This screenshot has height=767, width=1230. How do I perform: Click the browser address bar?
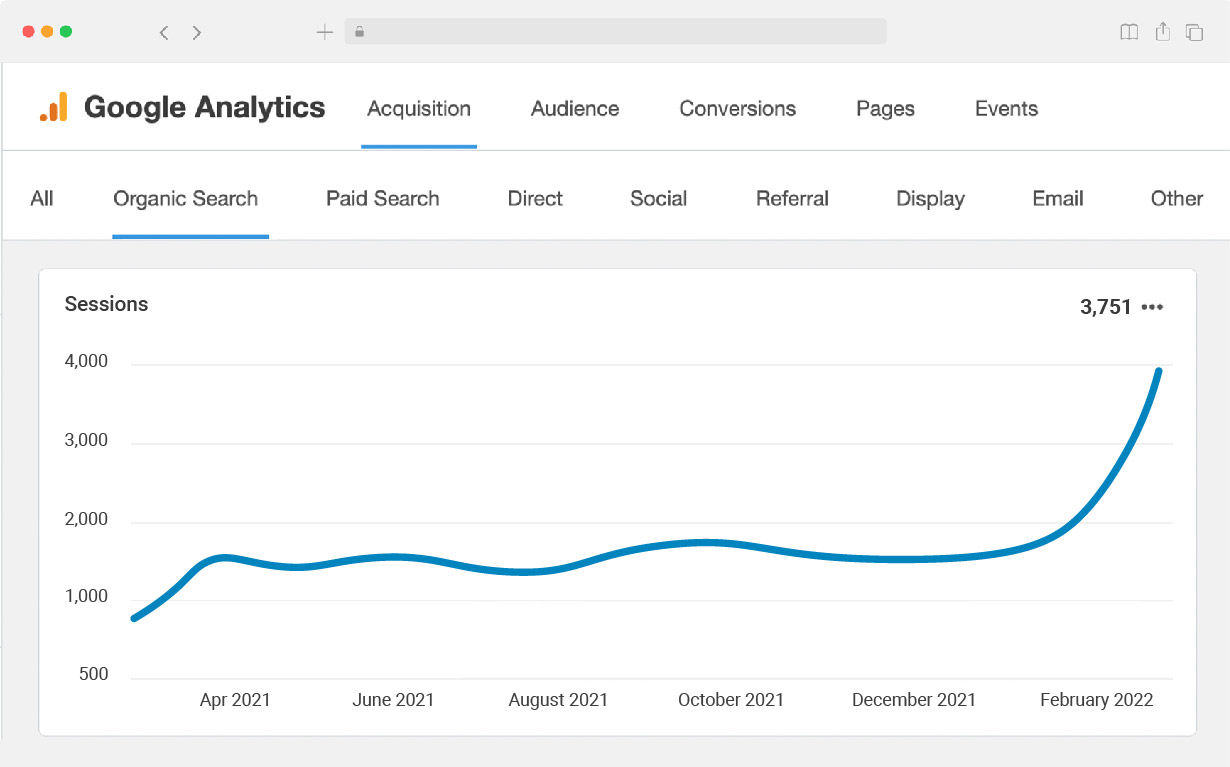click(x=615, y=32)
